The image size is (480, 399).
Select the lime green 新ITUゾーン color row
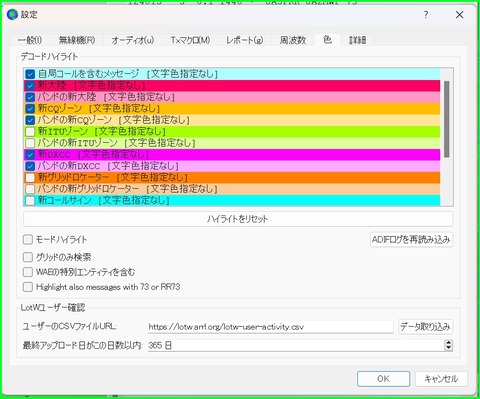point(232,132)
